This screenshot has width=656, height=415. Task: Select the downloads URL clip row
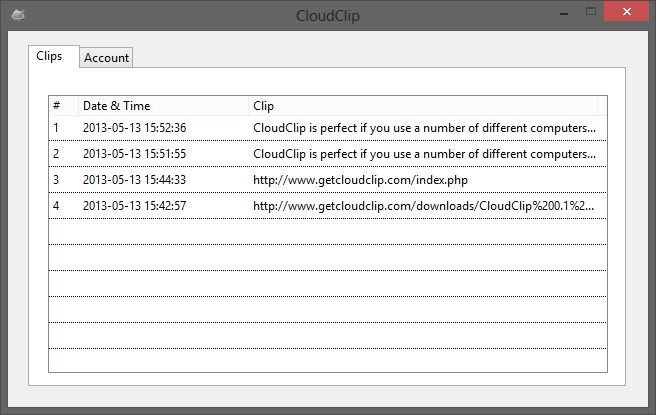click(x=328, y=206)
